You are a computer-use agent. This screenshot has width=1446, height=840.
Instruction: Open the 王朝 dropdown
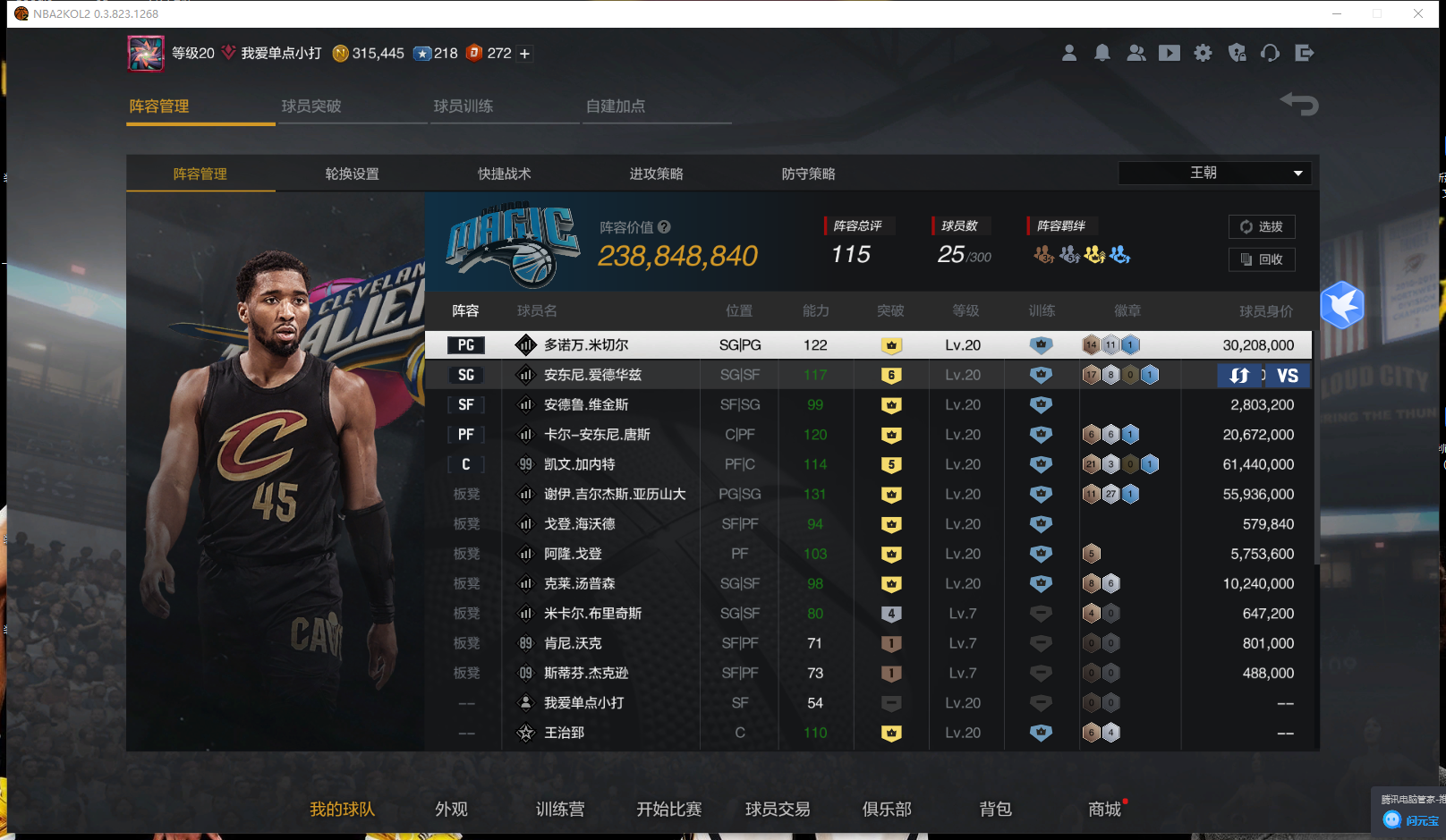pos(1214,173)
